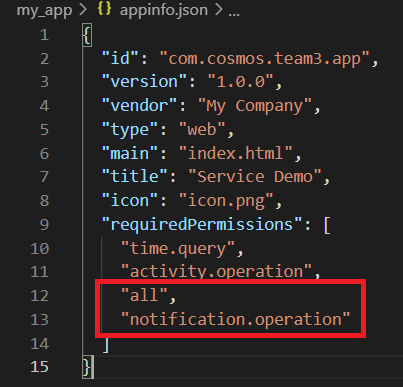
Task: Click the "version" key
Action: click(x=144, y=82)
